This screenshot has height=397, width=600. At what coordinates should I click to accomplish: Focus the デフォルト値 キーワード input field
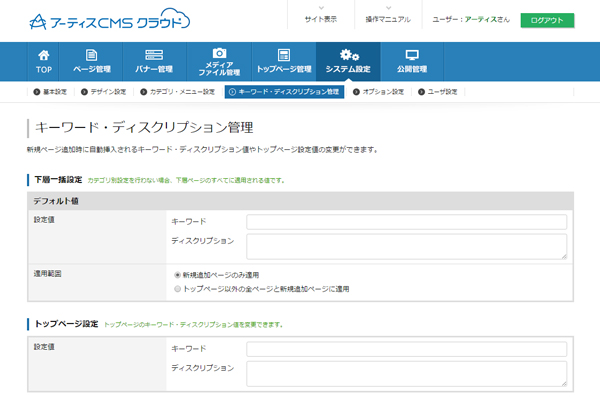point(406,222)
